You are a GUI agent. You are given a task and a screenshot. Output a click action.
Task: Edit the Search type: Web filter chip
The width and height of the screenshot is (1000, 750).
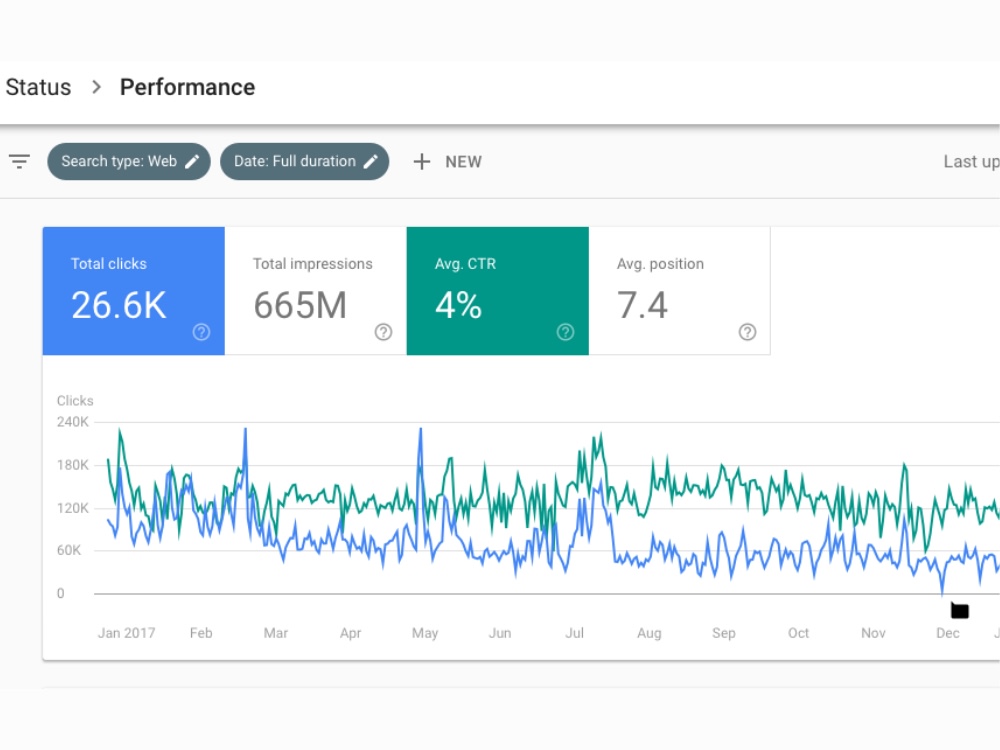pos(129,161)
